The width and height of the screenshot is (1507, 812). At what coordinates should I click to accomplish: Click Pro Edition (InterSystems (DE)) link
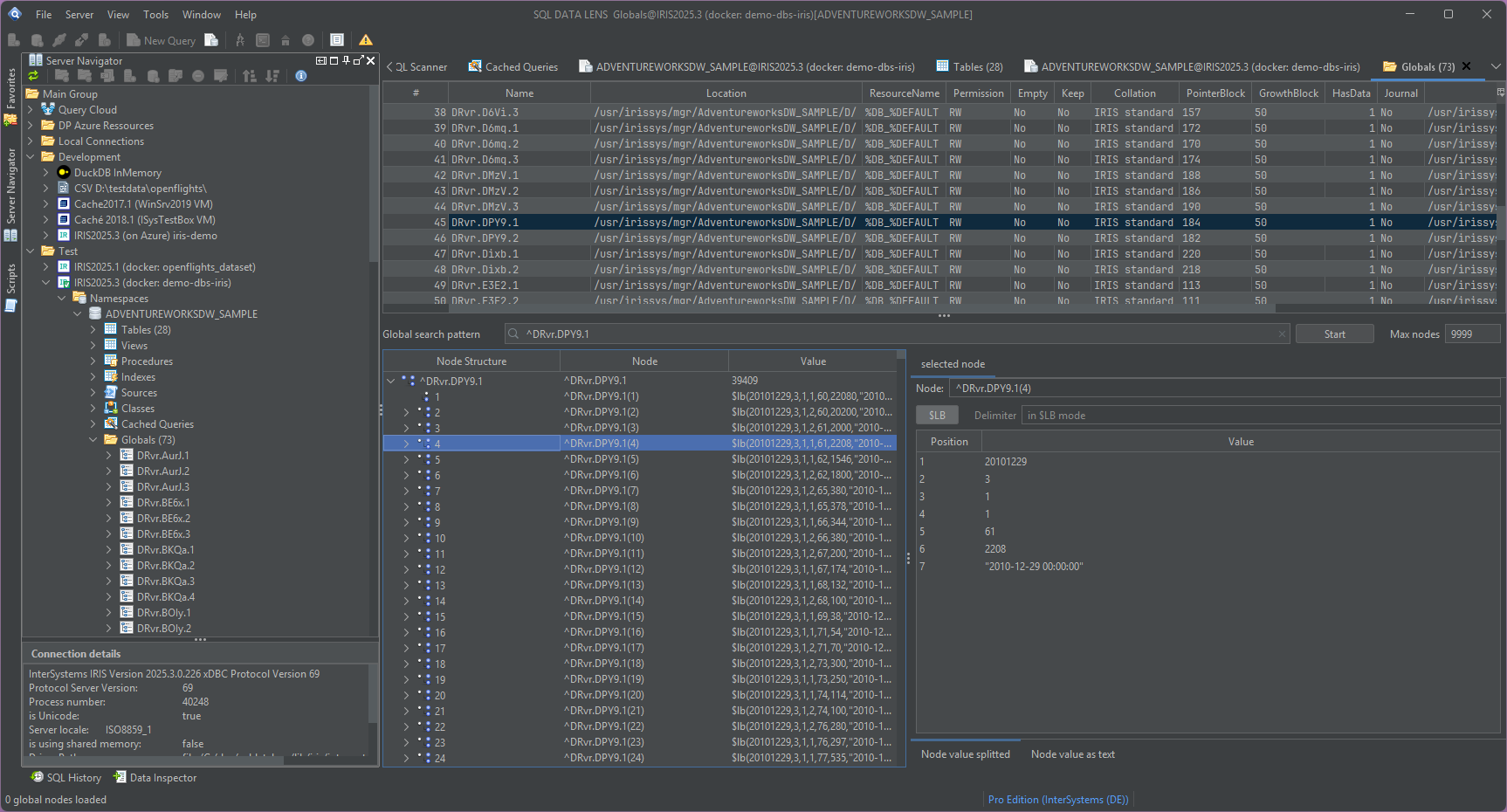[x=1058, y=800]
